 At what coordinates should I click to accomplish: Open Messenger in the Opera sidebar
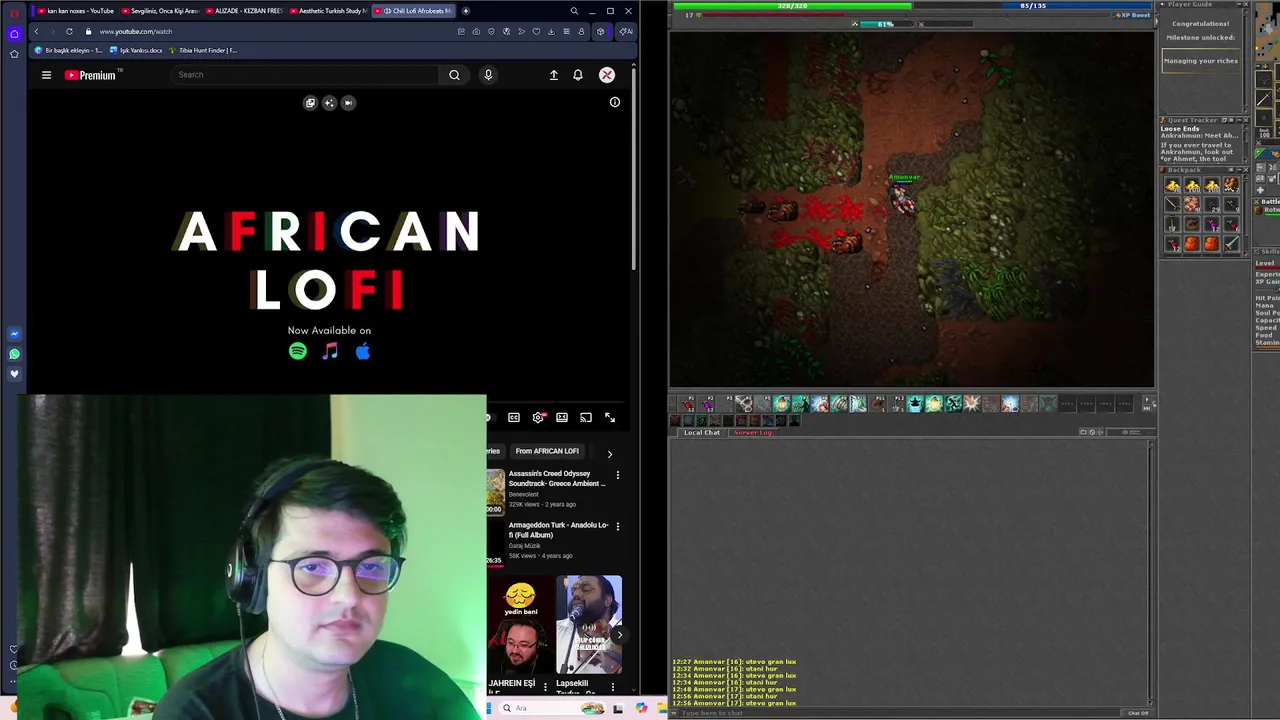[14, 334]
